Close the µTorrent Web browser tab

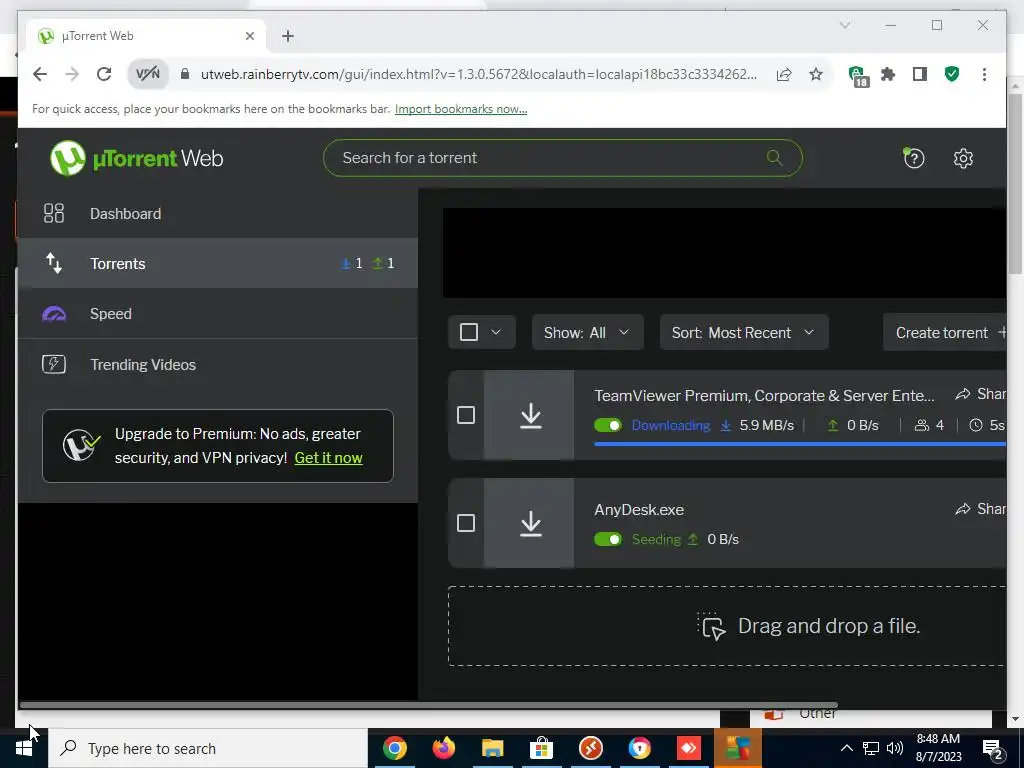point(249,36)
